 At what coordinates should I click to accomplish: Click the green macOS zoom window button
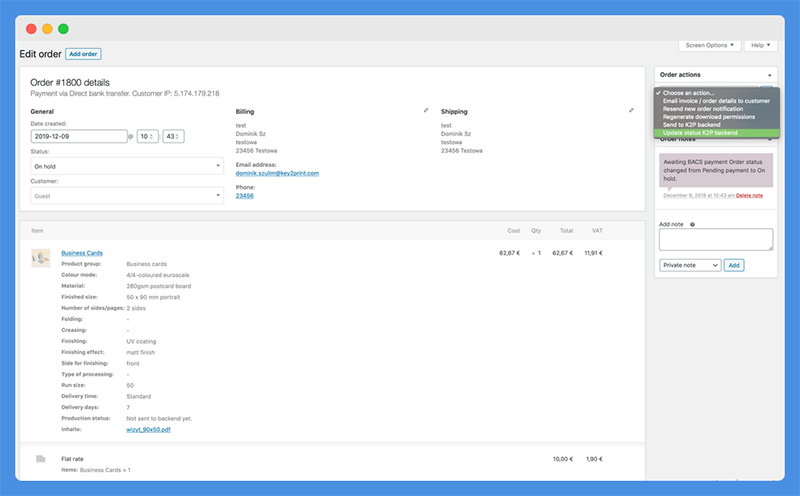tap(63, 29)
